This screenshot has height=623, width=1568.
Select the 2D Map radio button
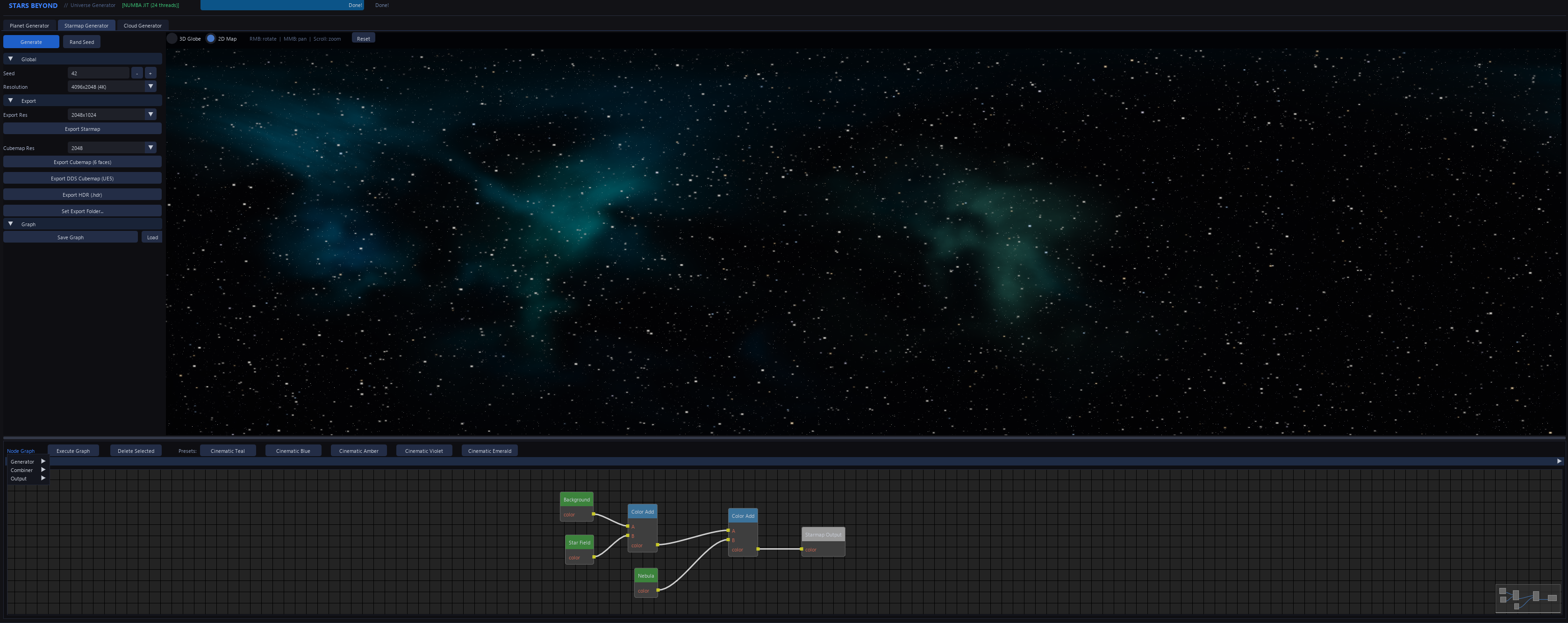(212, 38)
